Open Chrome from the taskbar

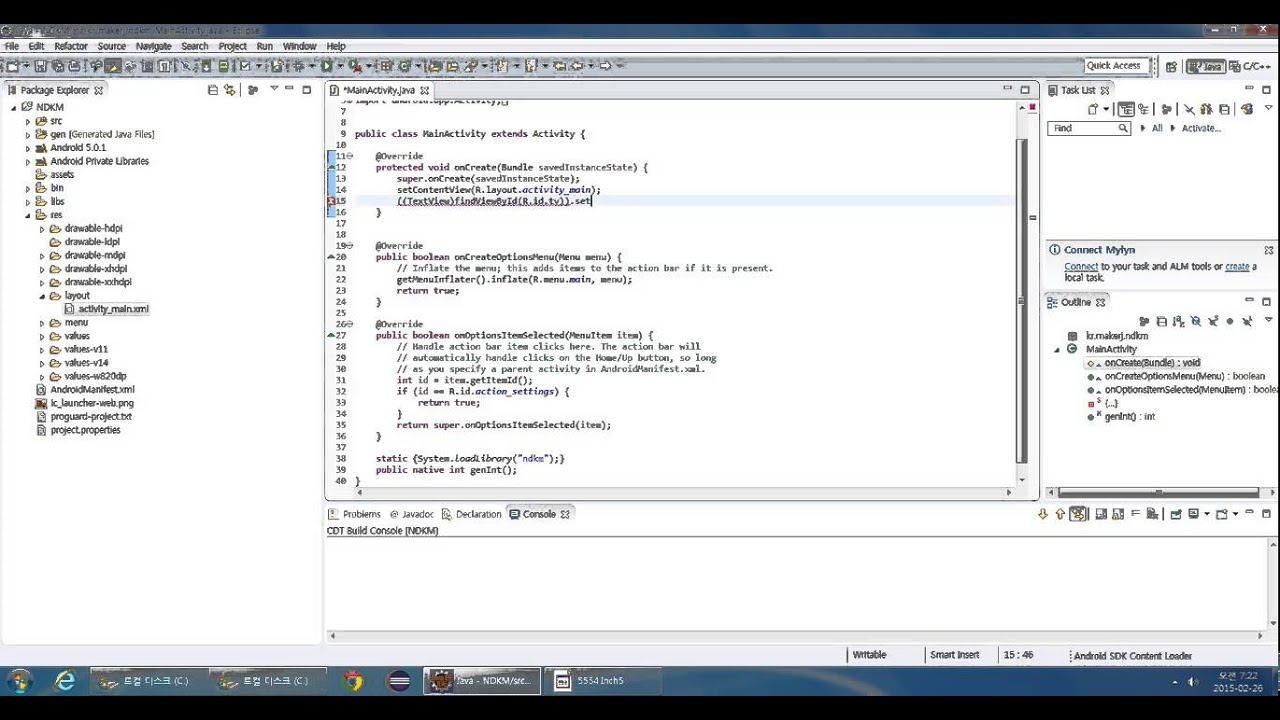(352, 681)
